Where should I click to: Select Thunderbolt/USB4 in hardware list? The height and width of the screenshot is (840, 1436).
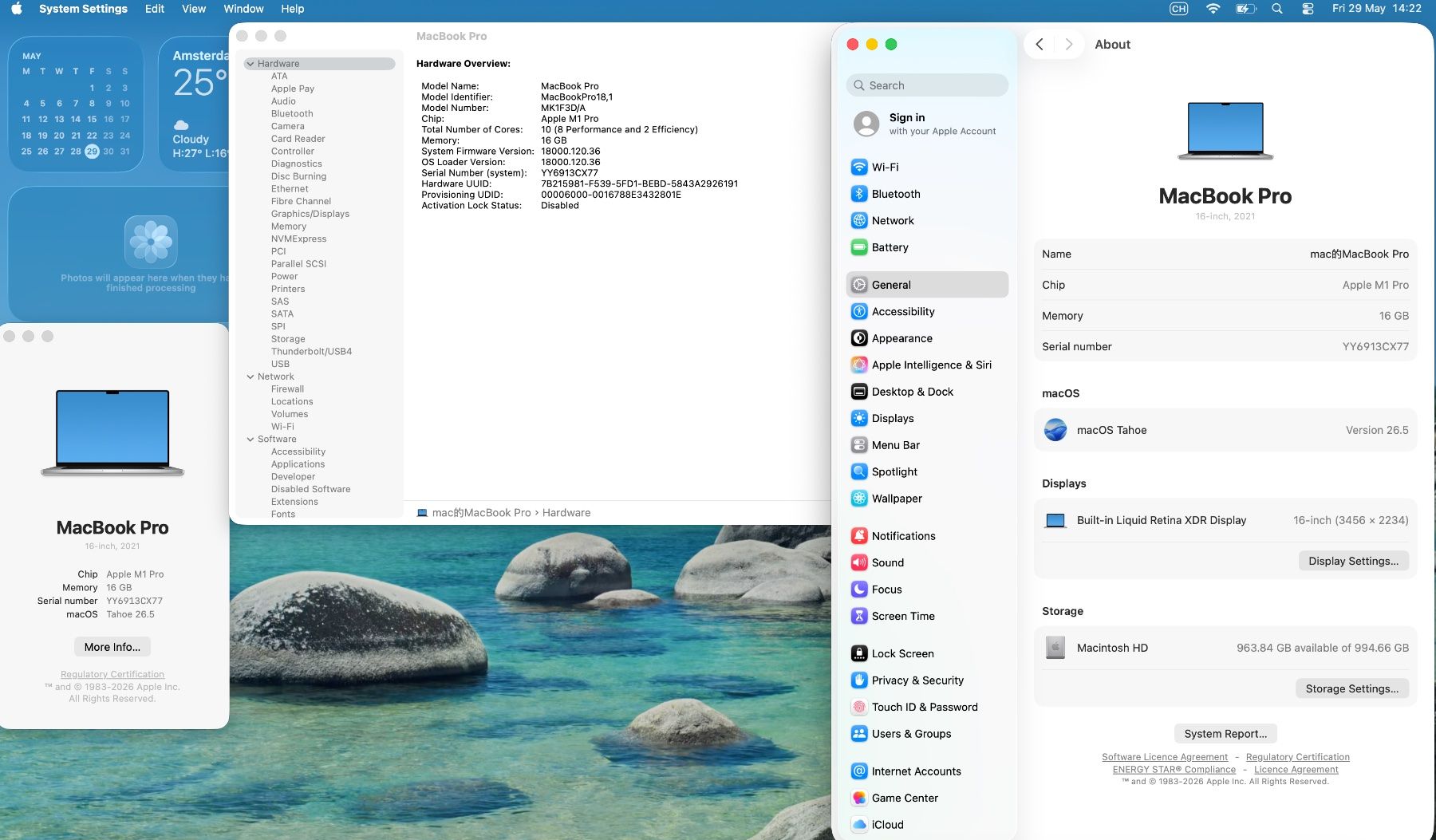click(x=311, y=352)
